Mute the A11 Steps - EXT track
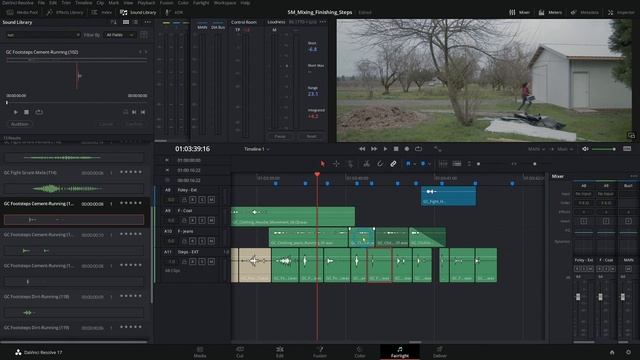 [x=211, y=262]
